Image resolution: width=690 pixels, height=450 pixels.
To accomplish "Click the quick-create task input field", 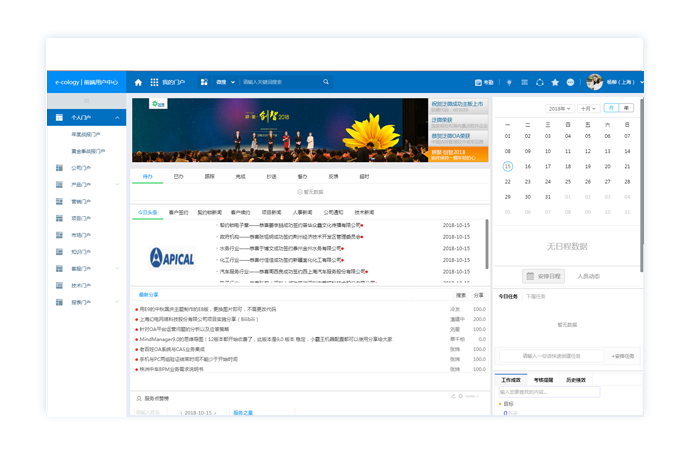I will tap(551, 356).
